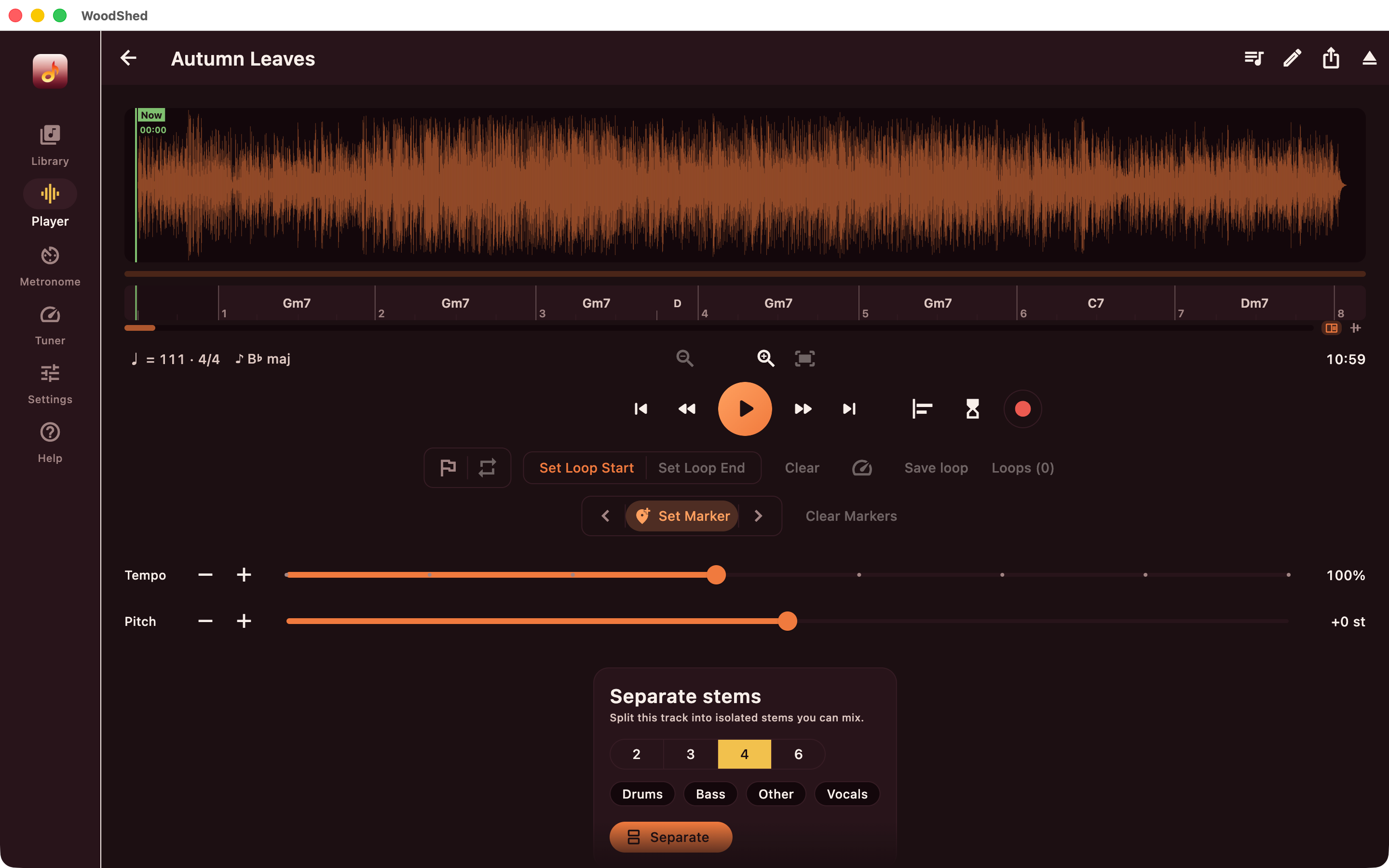The image size is (1389, 868).
Task: Adjust the Tempo slider handle
Action: pos(716,575)
